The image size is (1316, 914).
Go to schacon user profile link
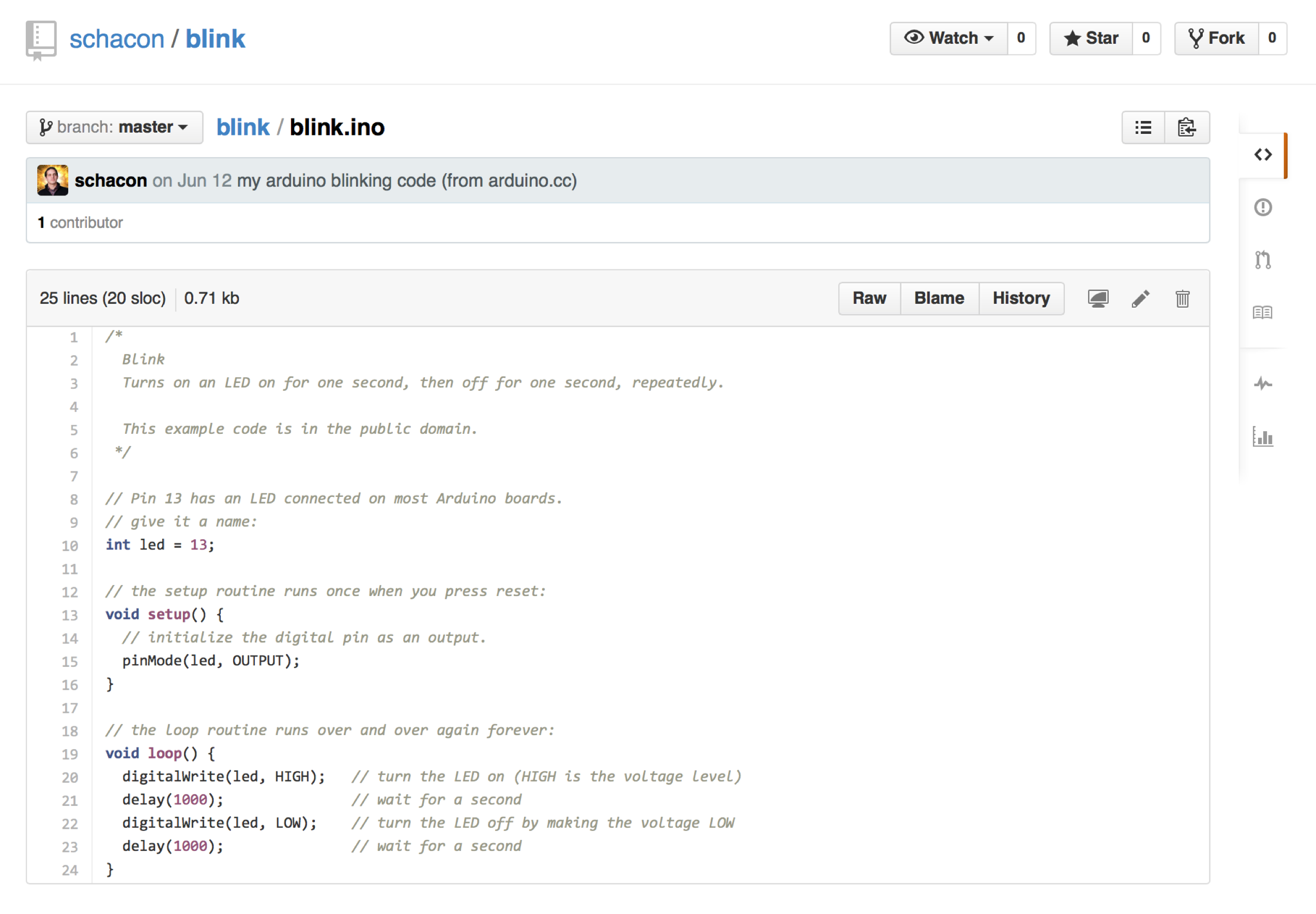click(x=116, y=39)
